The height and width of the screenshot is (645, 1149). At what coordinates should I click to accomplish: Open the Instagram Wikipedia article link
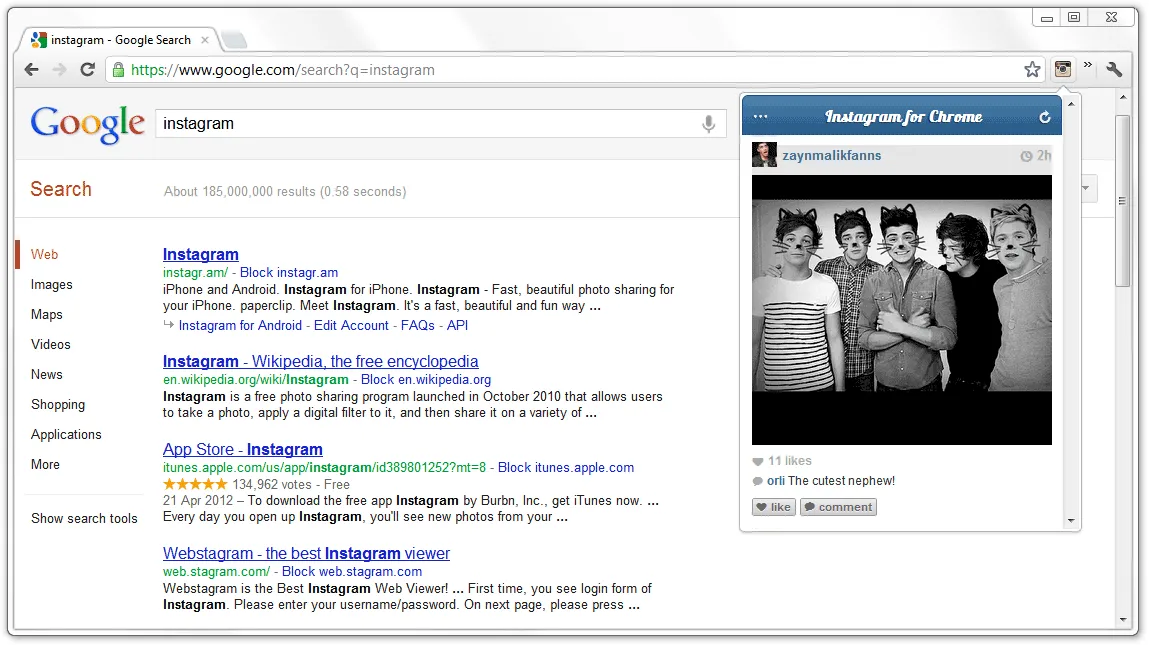tap(320, 361)
